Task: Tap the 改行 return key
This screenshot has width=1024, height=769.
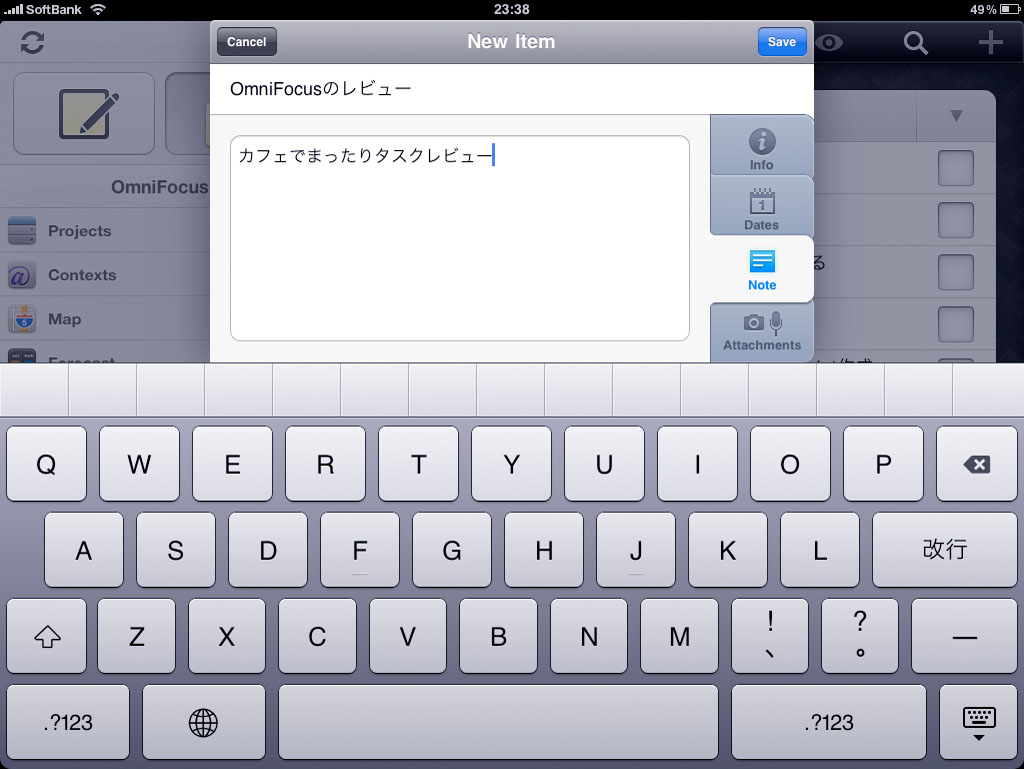Action: coord(944,550)
